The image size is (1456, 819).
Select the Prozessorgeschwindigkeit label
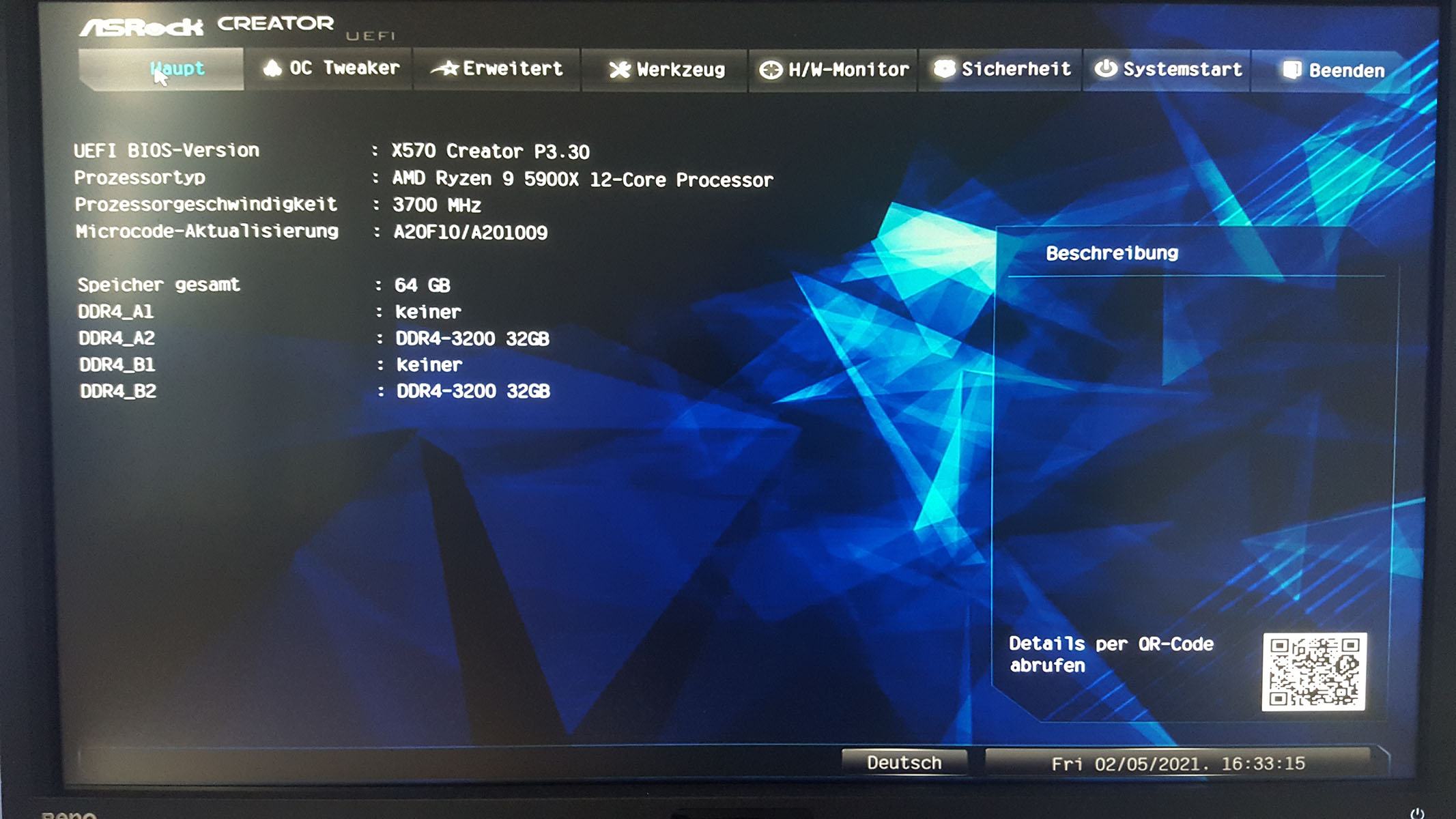(x=206, y=204)
